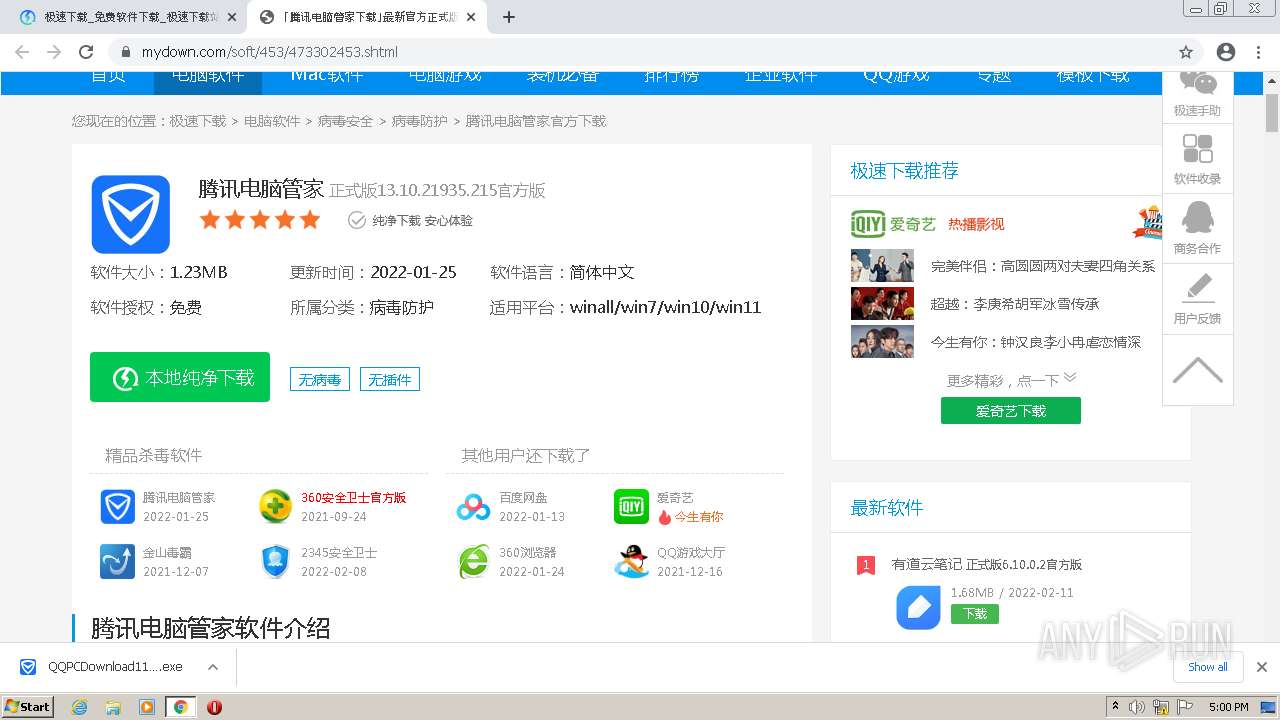Open 超越：李庚希胡军冰雪传承 link

point(1015,304)
